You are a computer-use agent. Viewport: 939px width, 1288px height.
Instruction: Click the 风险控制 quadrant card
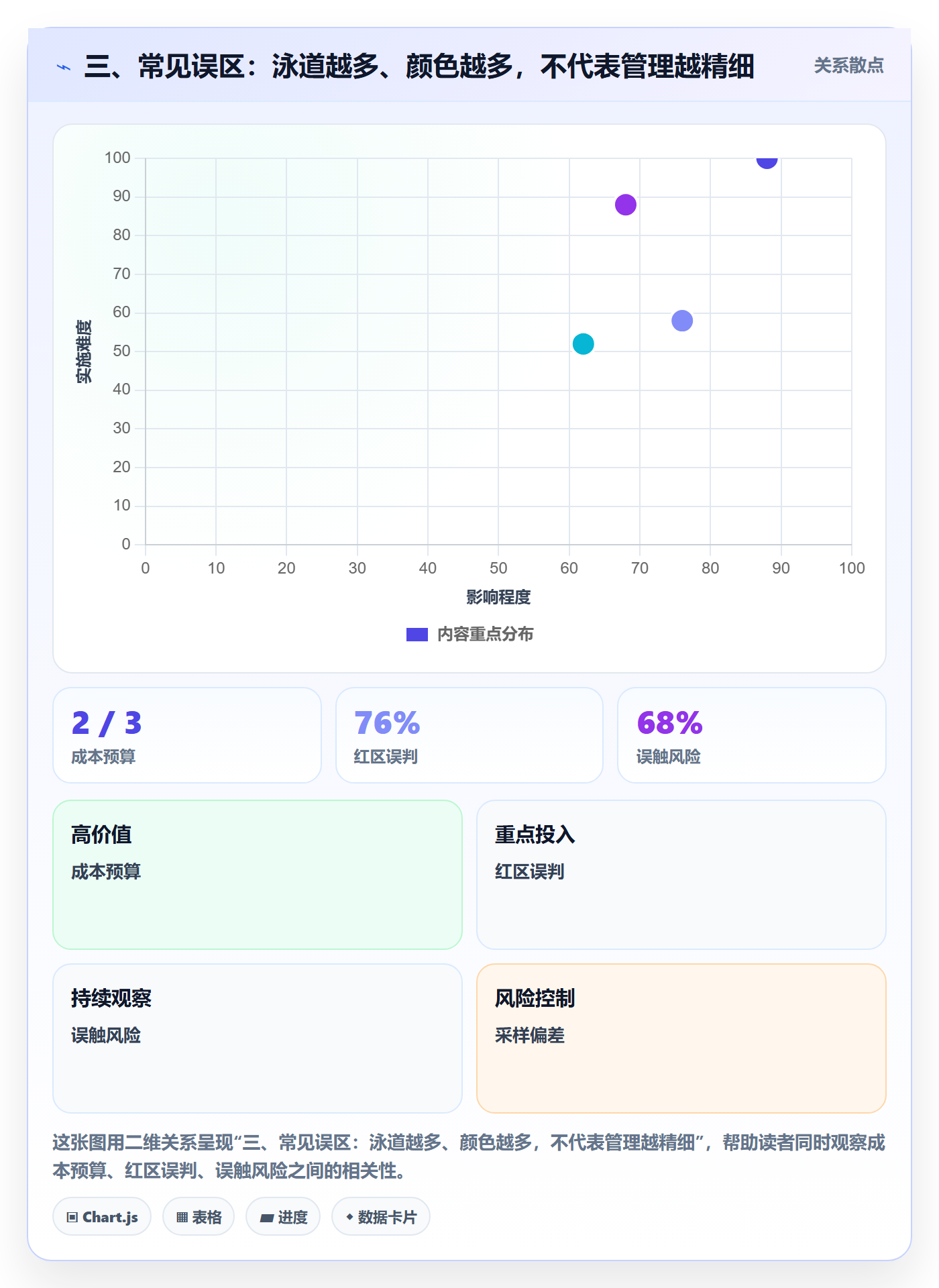(681, 1038)
